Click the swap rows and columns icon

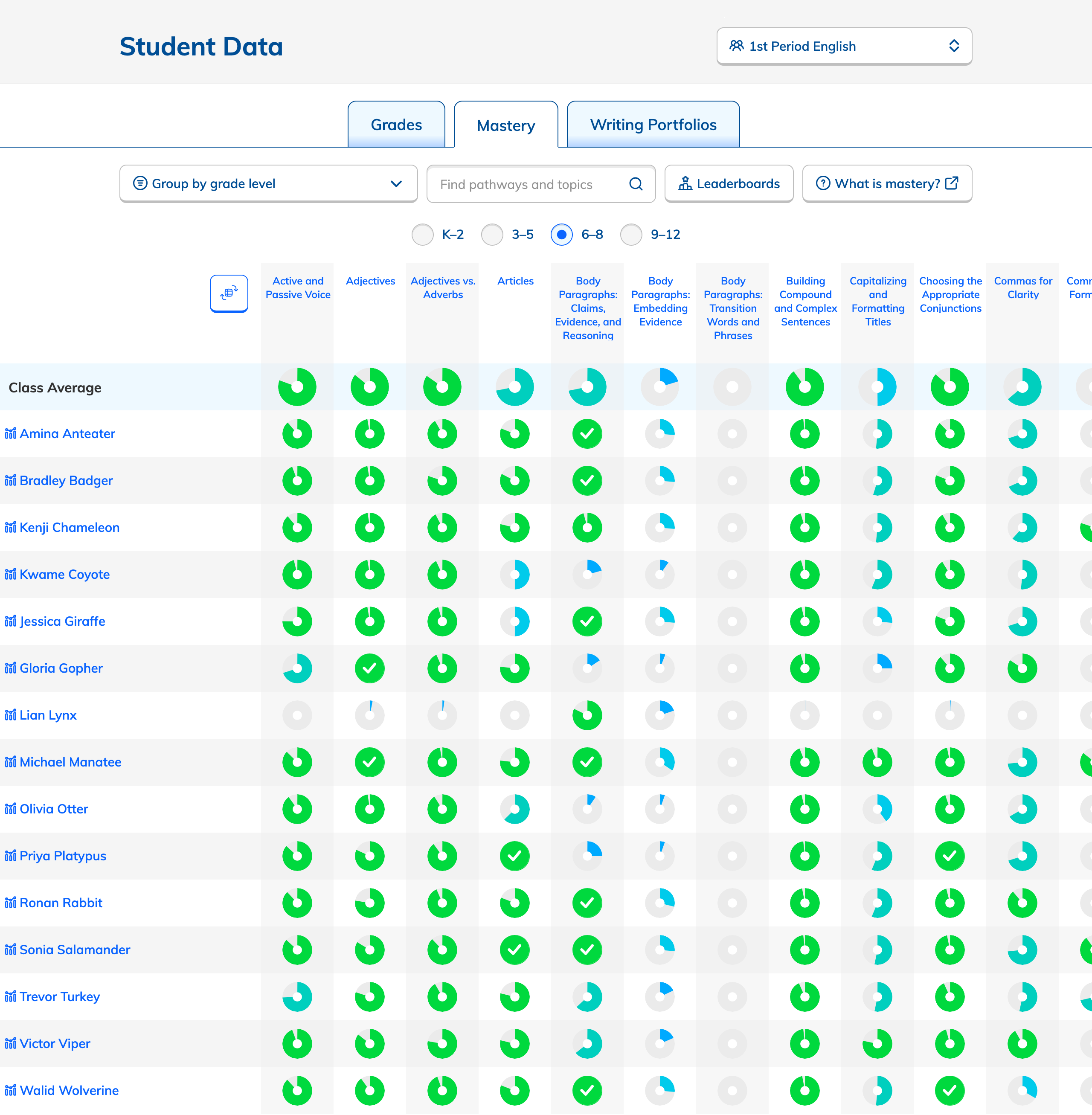click(x=229, y=293)
